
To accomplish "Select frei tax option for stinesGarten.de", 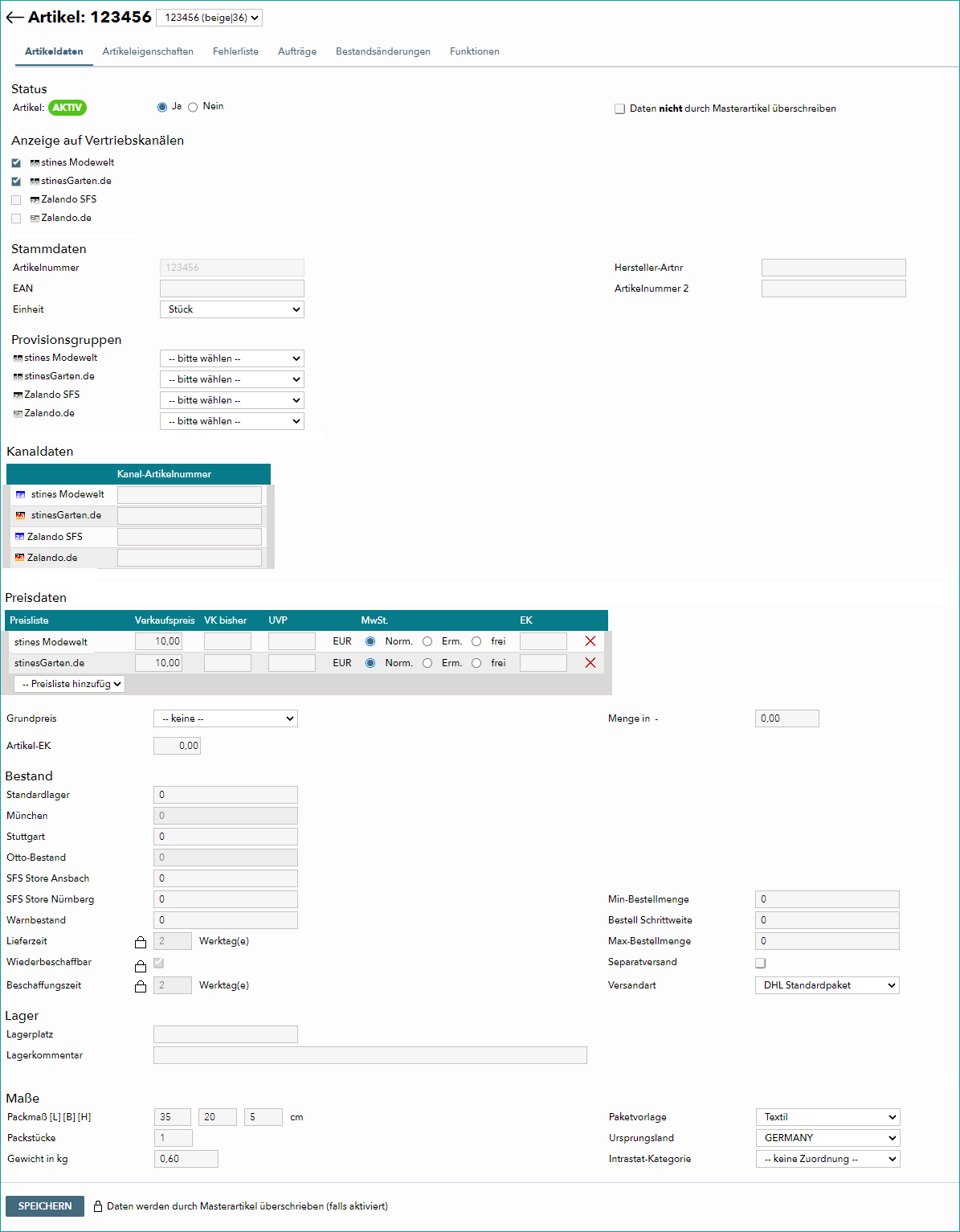I will pyautogui.click(x=476, y=663).
